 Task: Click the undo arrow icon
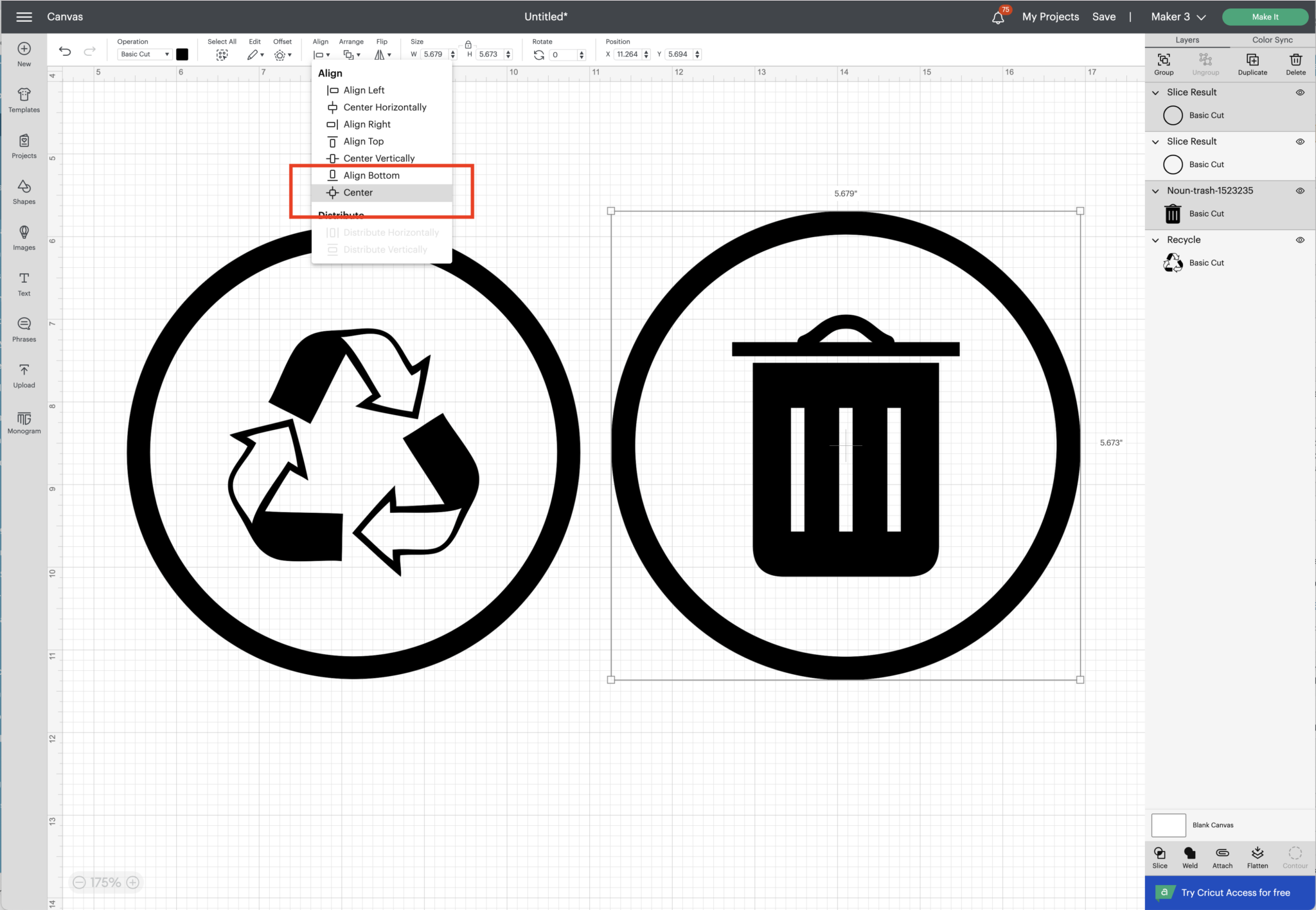[65, 52]
